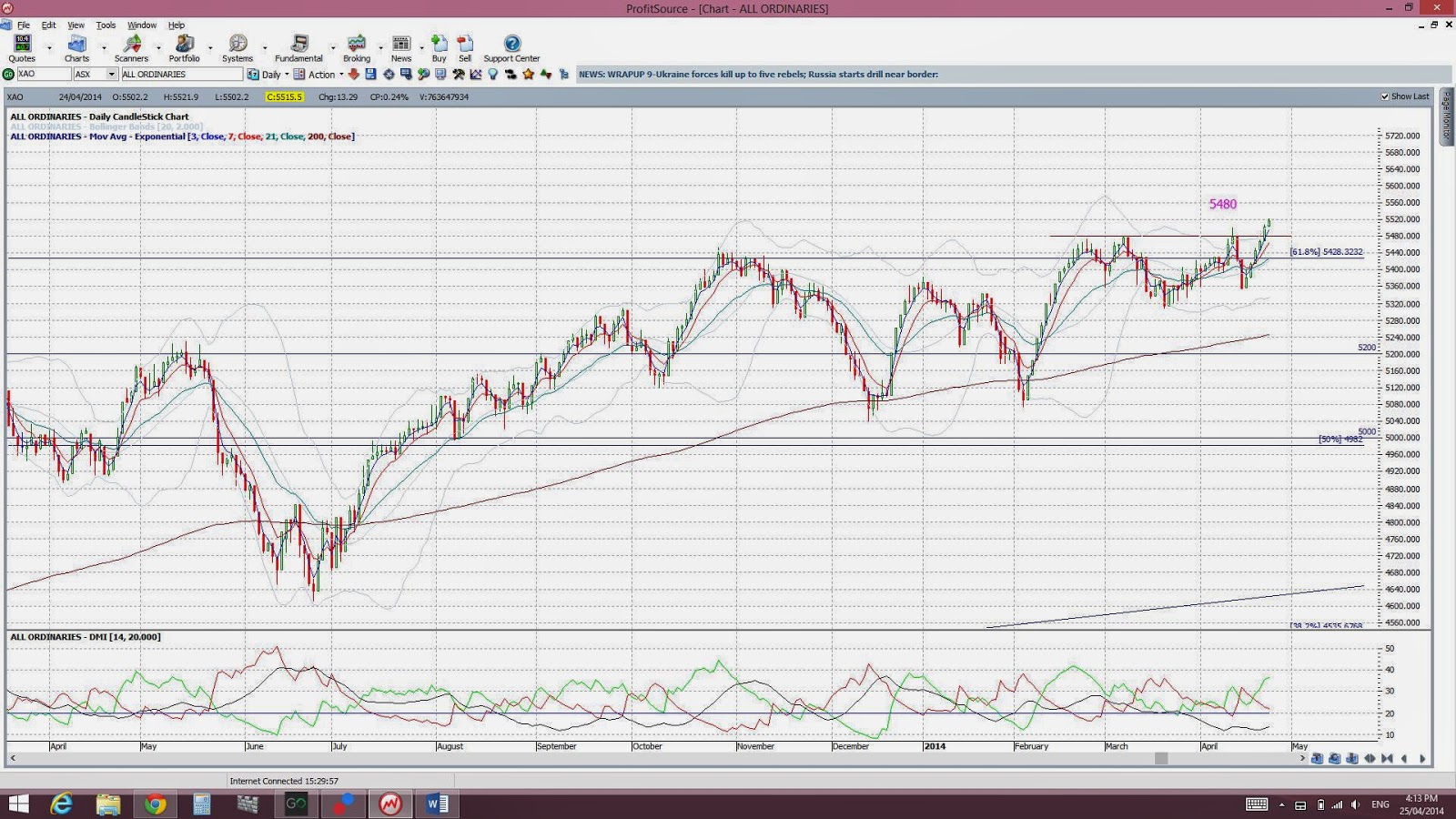
Task: Open the Portfolio icon
Action: [x=184, y=48]
